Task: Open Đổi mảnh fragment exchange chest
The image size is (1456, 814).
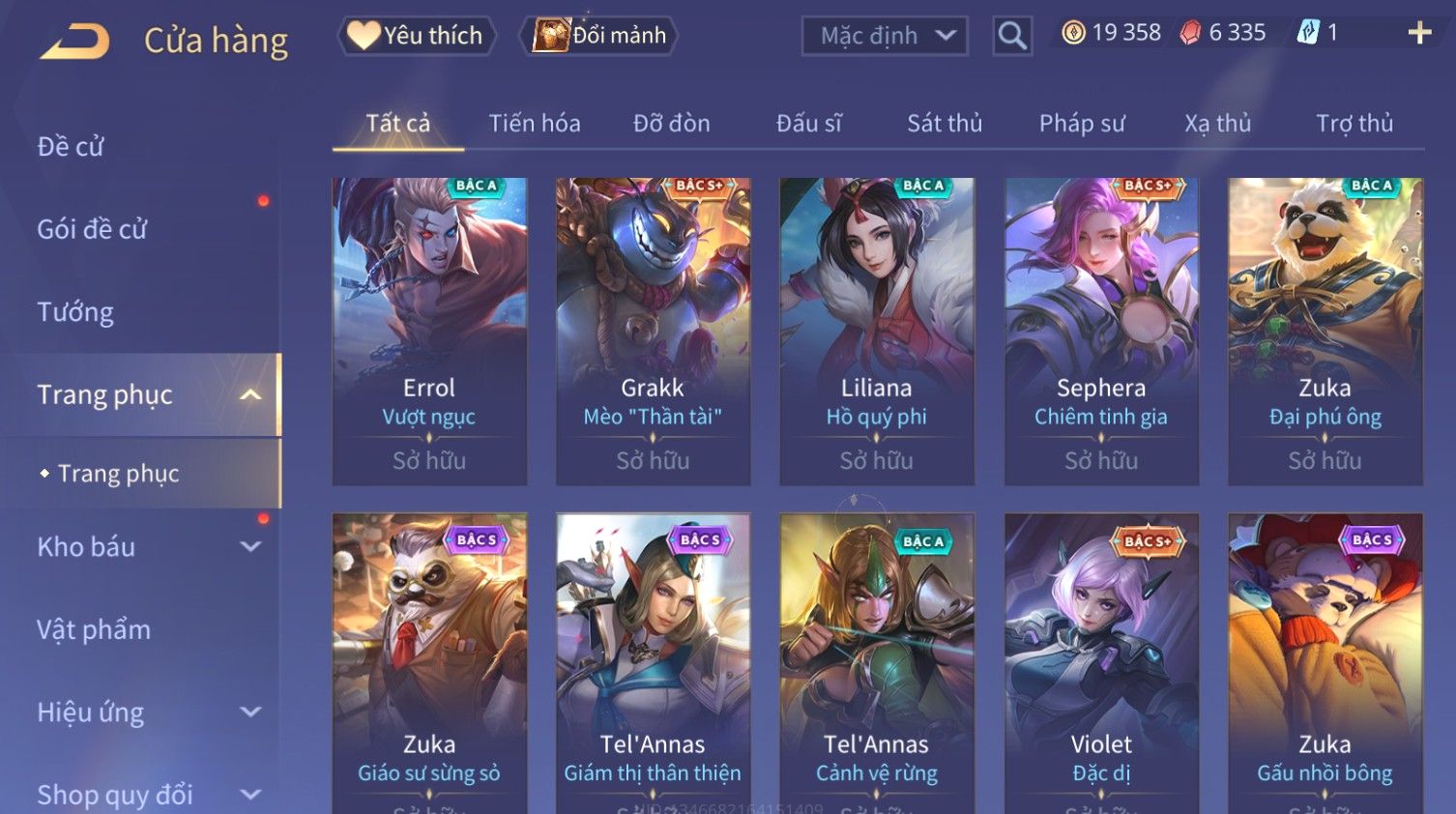Action: click(x=599, y=36)
